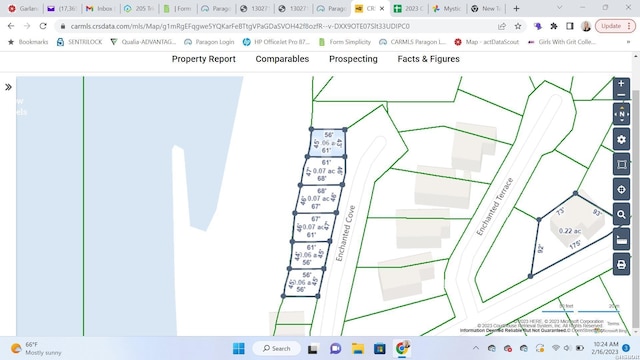Viewport: 640px width, 360px height.
Task: Switch to the Mystic browser tab
Action: point(447,9)
